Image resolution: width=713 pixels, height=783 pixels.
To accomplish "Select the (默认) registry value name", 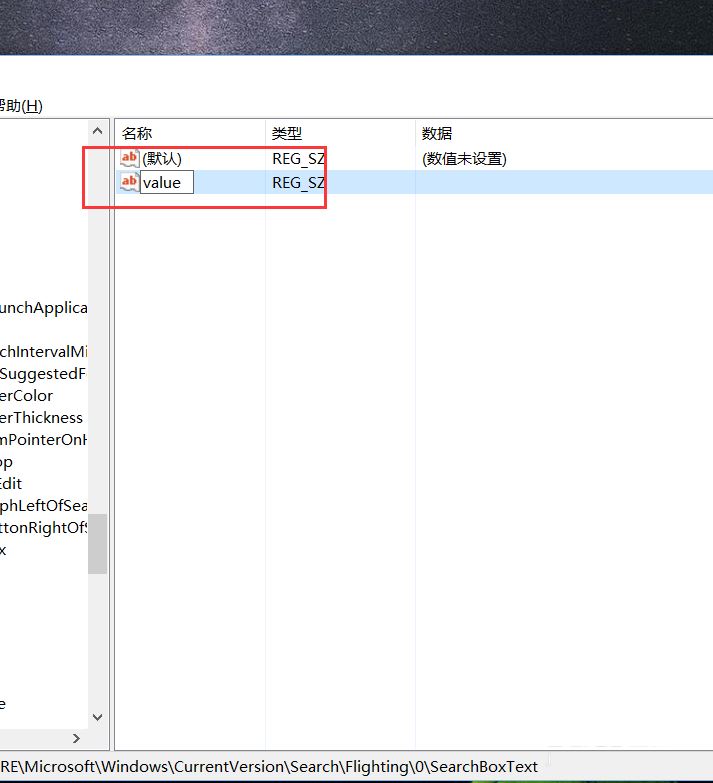I will pos(162,158).
